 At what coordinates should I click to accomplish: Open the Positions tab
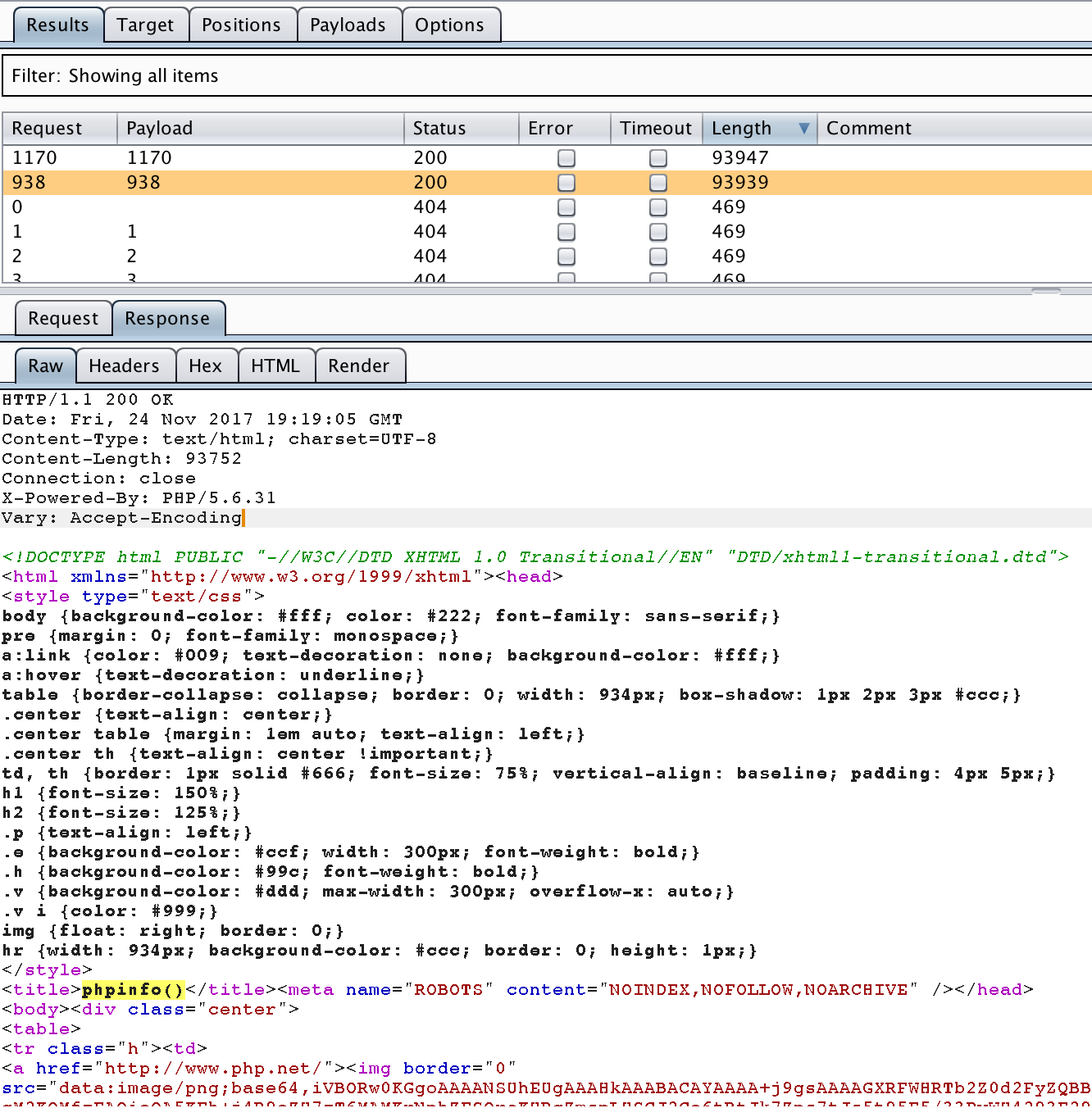pos(243,25)
